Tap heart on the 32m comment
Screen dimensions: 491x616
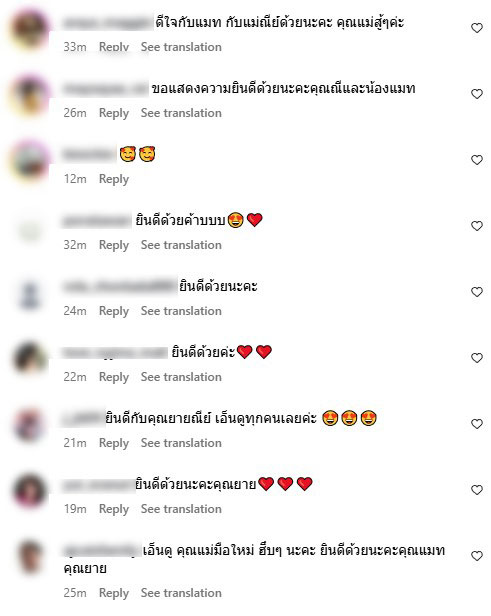click(x=477, y=226)
